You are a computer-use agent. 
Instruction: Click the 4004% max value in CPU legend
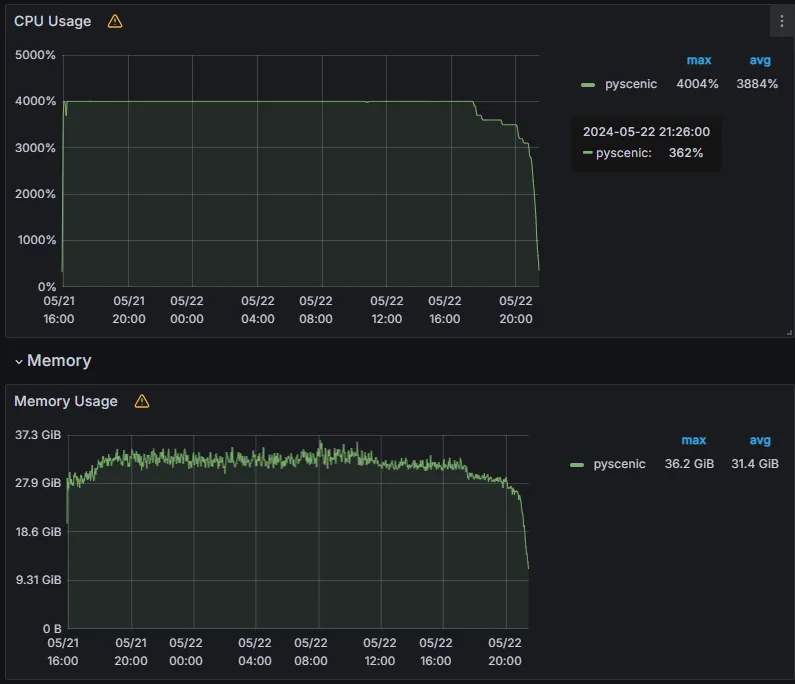(697, 84)
